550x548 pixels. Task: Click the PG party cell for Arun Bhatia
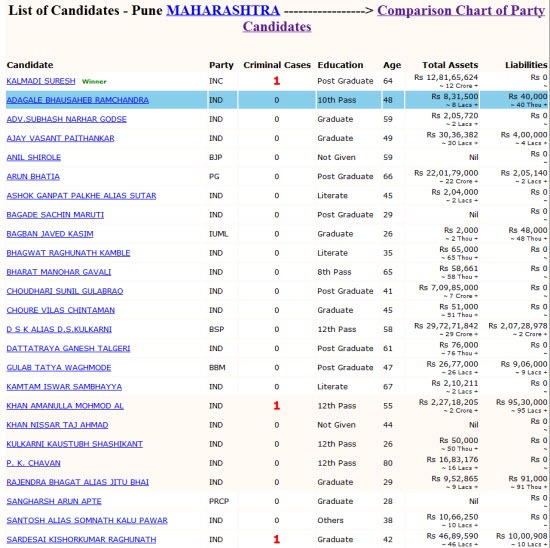[x=214, y=176]
